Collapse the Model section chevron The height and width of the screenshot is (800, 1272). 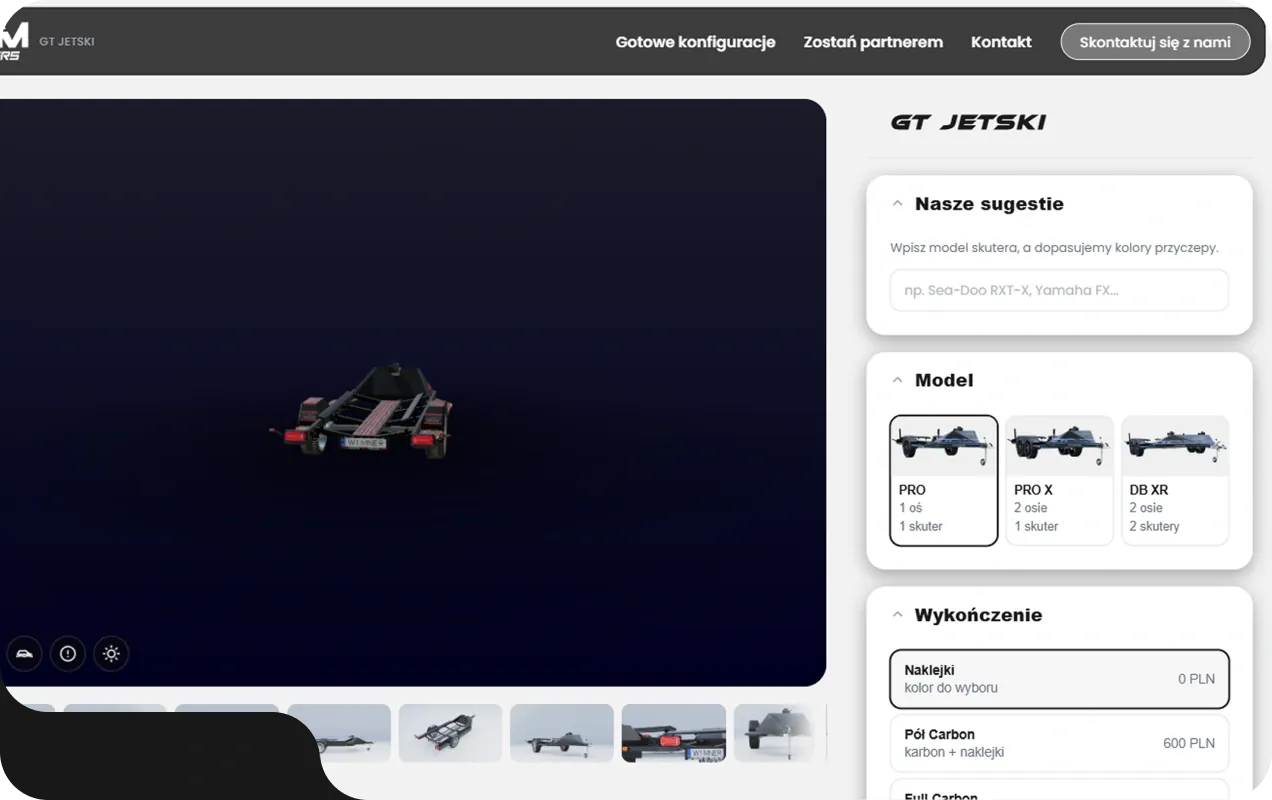click(x=897, y=380)
